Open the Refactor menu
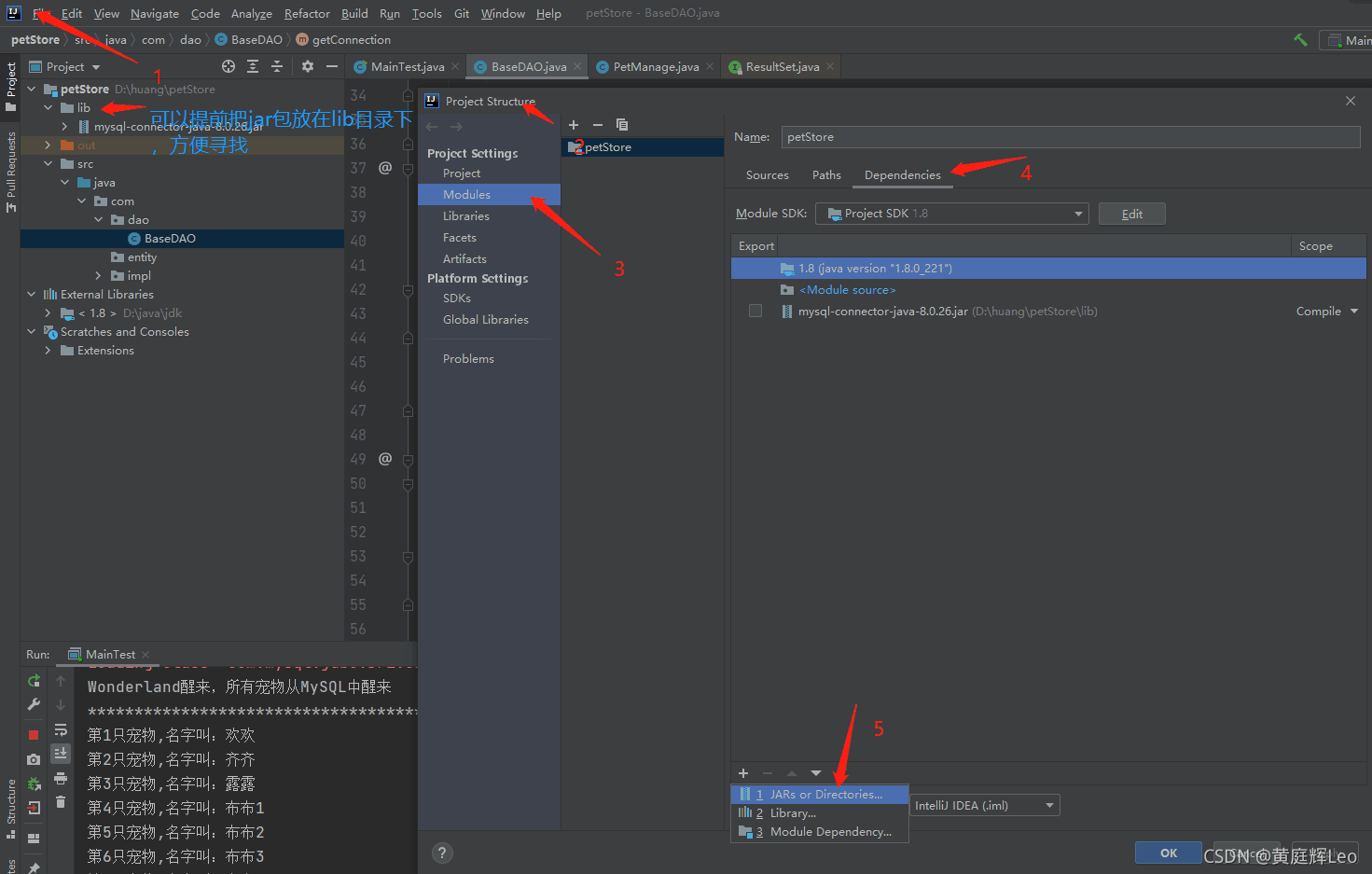The image size is (1372, 874). click(x=307, y=13)
